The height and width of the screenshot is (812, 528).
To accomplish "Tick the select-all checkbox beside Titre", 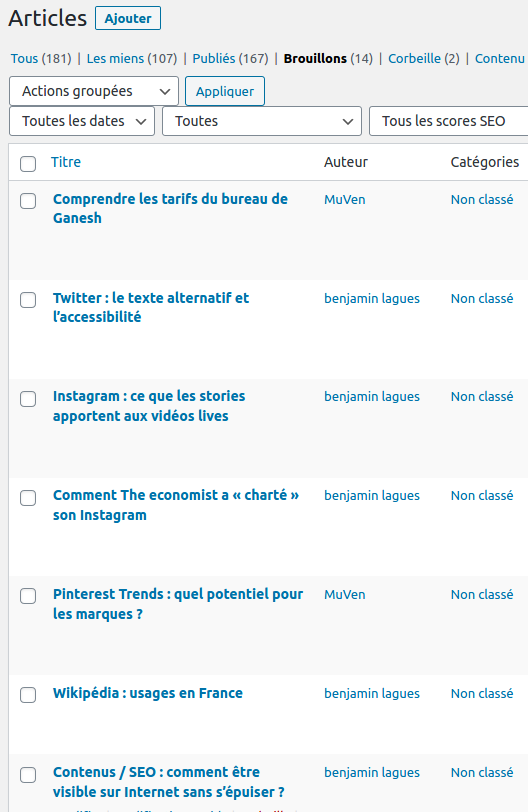I will pos(28,164).
